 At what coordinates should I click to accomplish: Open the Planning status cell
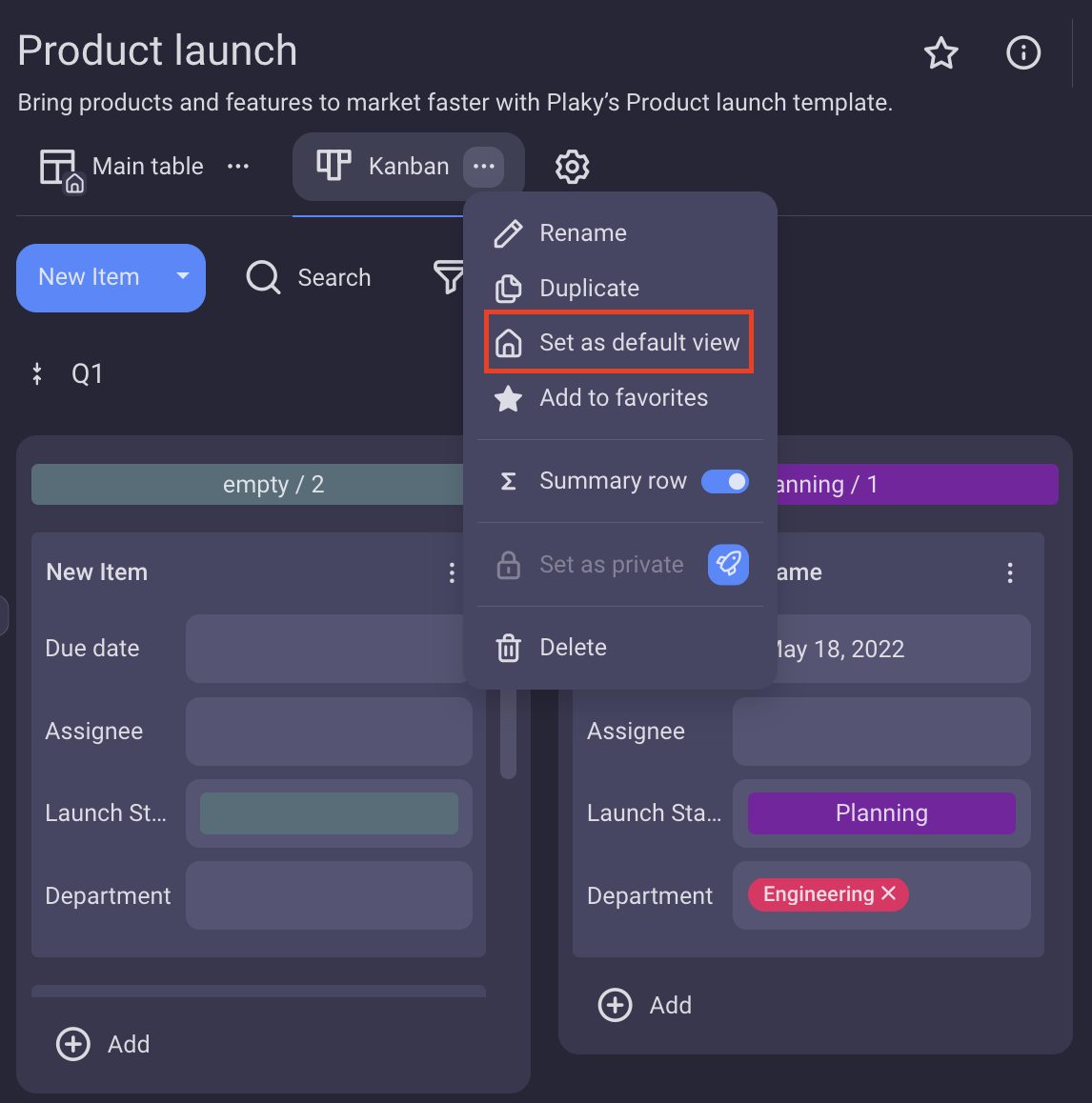tap(881, 813)
